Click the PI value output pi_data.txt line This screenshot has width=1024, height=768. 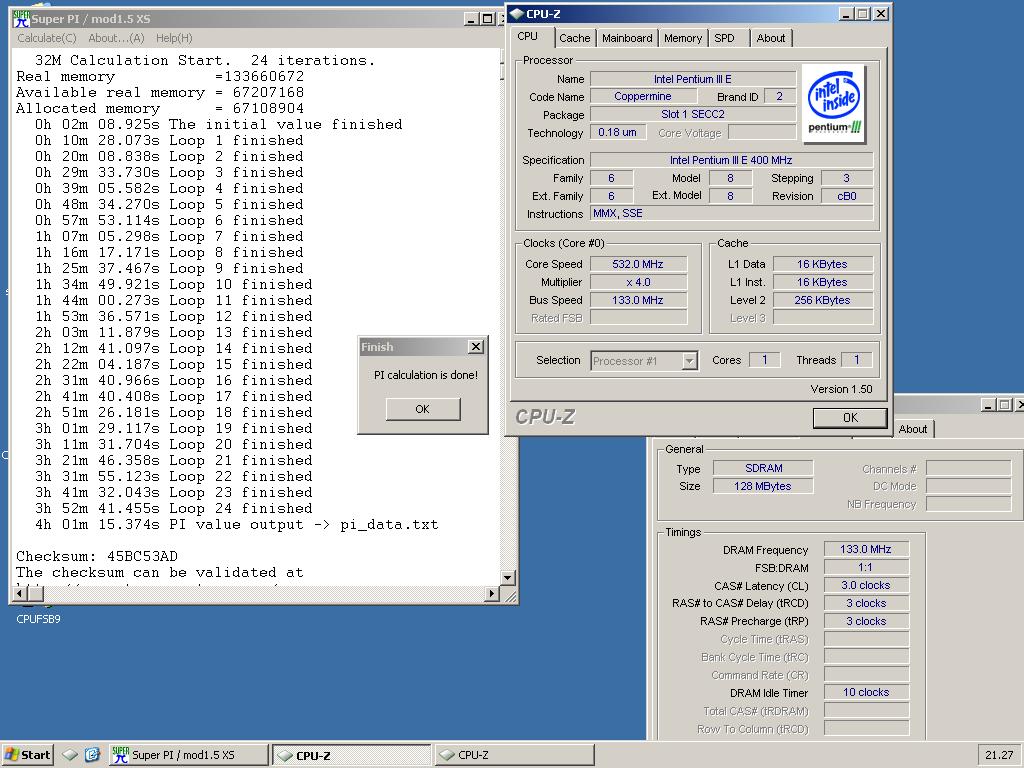(236, 524)
